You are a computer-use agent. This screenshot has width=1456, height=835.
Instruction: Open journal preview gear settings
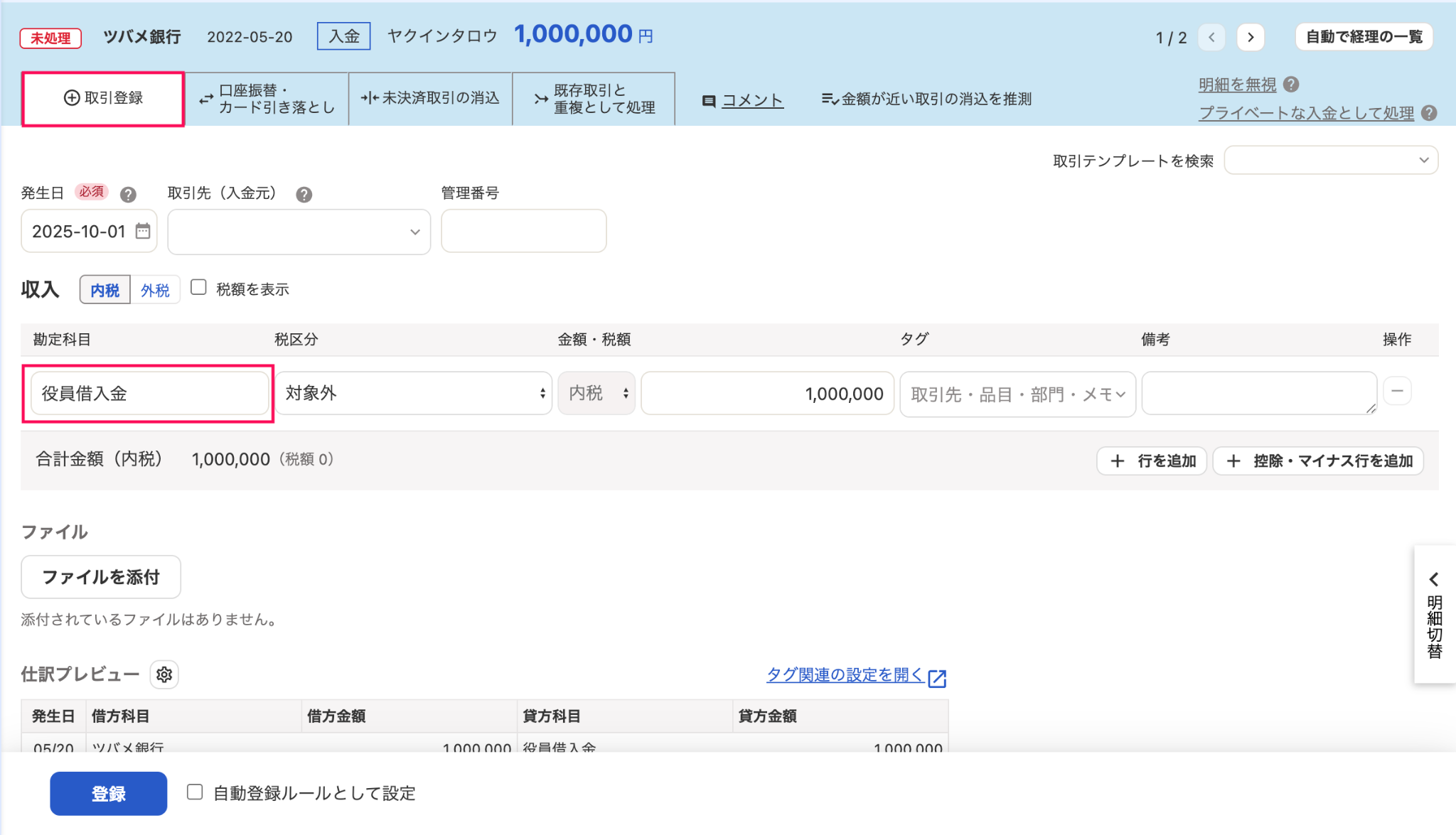click(164, 674)
